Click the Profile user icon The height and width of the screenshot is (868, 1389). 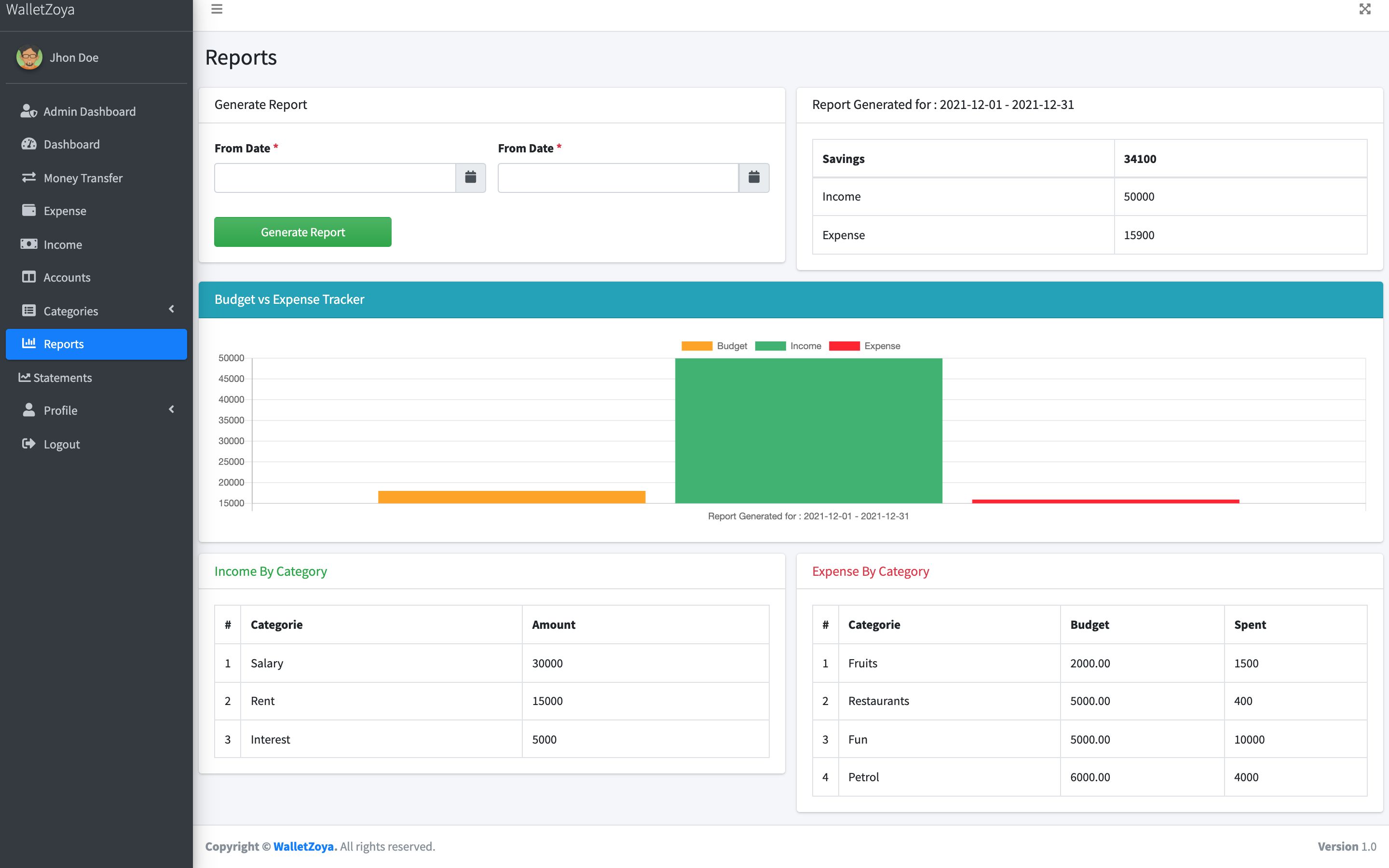coord(29,410)
